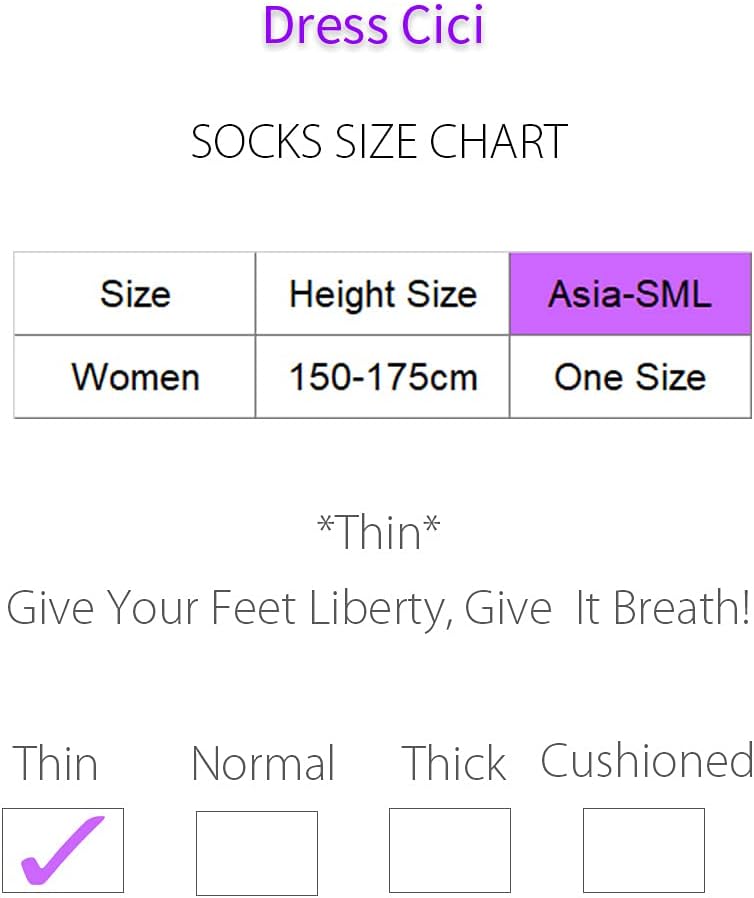Image resolution: width=754 pixels, height=898 pixels.
Task: Check the Thick thickness box
Action: (450, 850)
